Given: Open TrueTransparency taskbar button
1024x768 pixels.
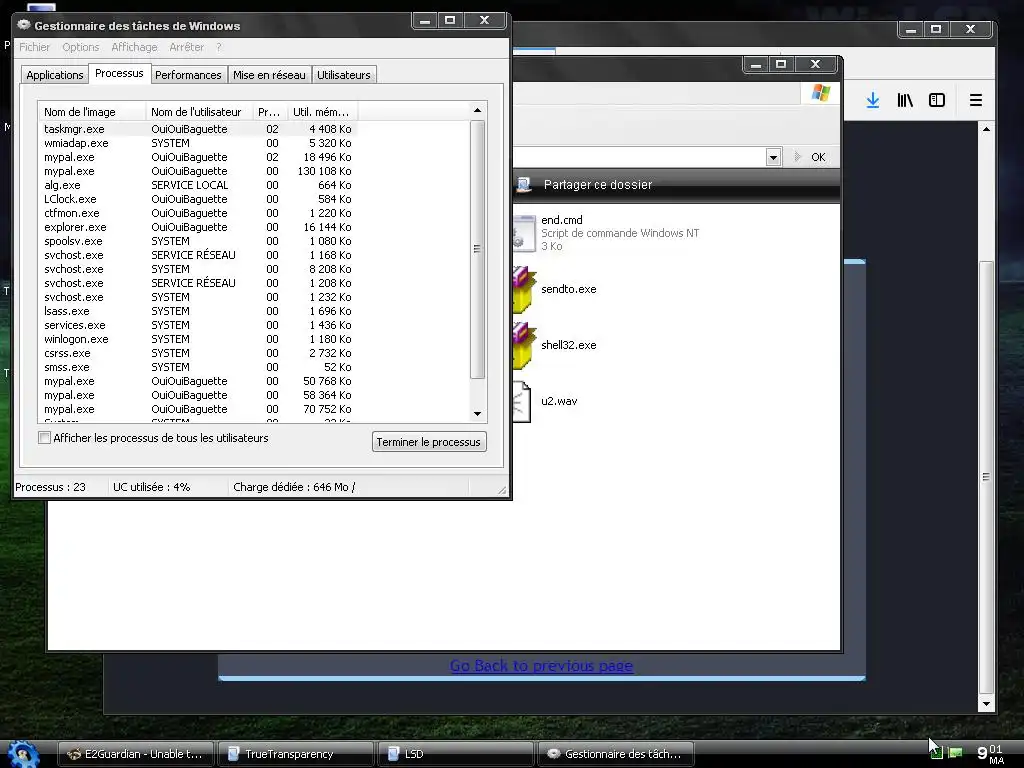Looking at the screenshot, I should click(x=295, y=754).
